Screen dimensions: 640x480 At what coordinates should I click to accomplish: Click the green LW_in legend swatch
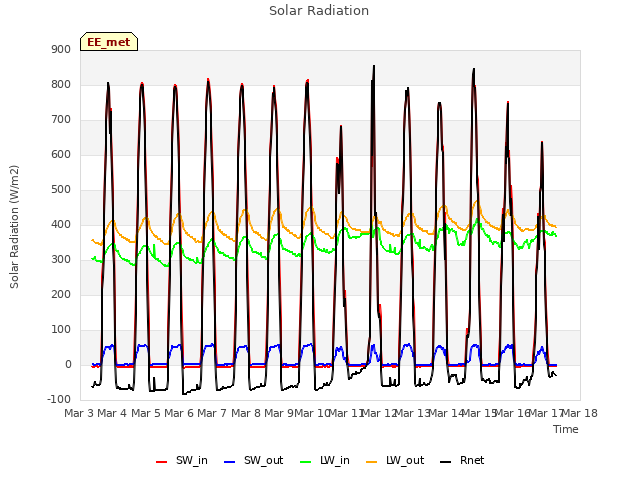[x=305, y=462]
